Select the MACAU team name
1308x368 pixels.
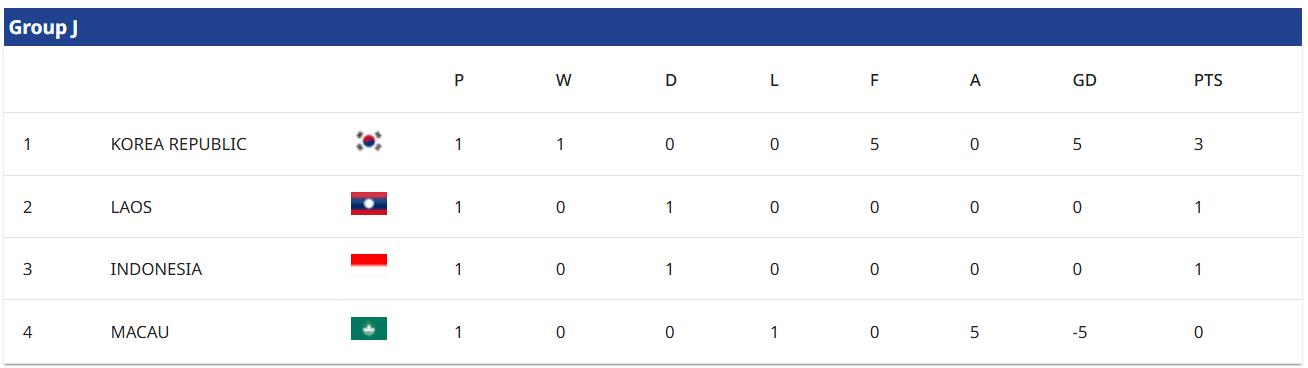click(x=140, y=332)
